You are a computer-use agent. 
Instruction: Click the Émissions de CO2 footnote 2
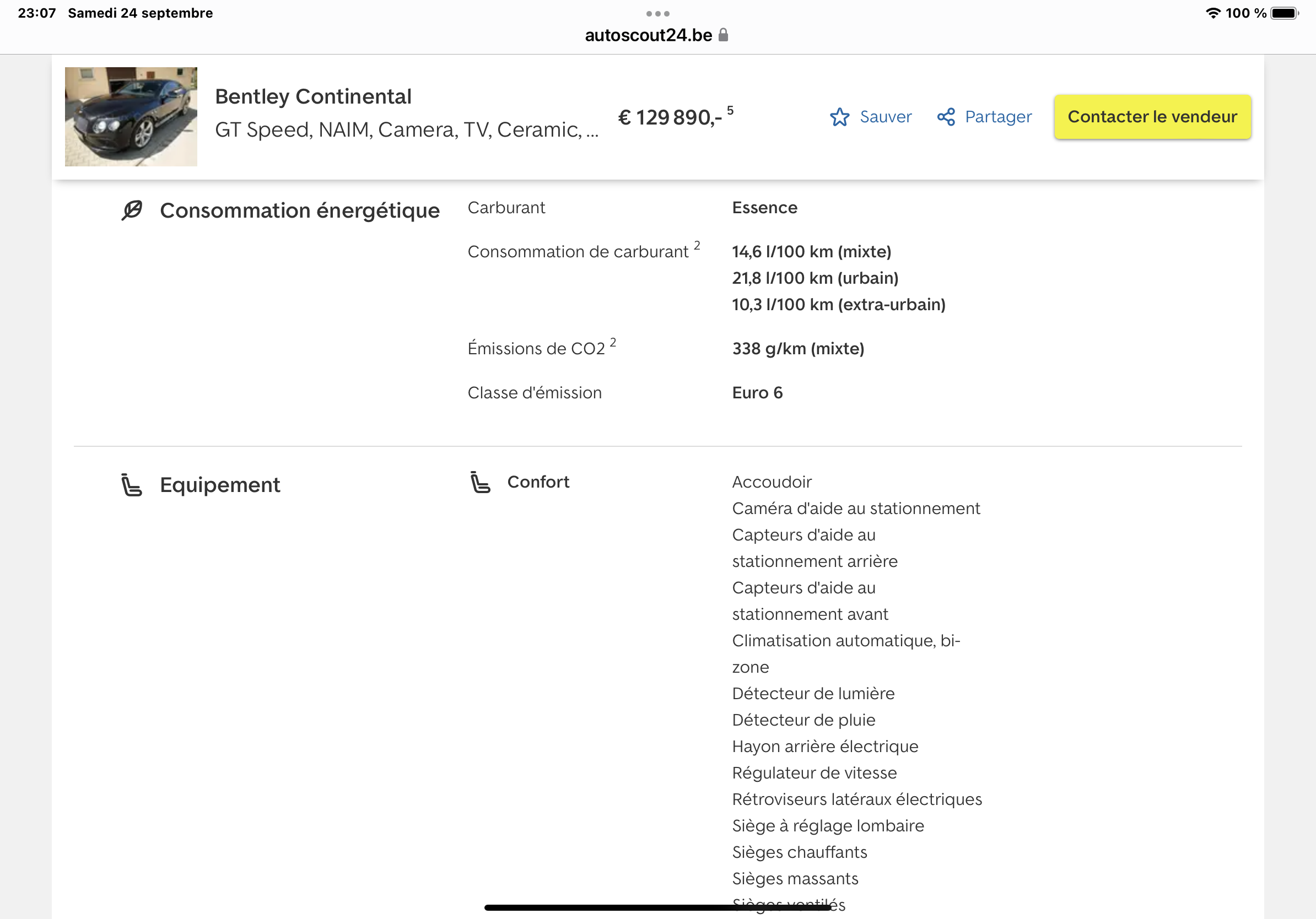(613, 342)
